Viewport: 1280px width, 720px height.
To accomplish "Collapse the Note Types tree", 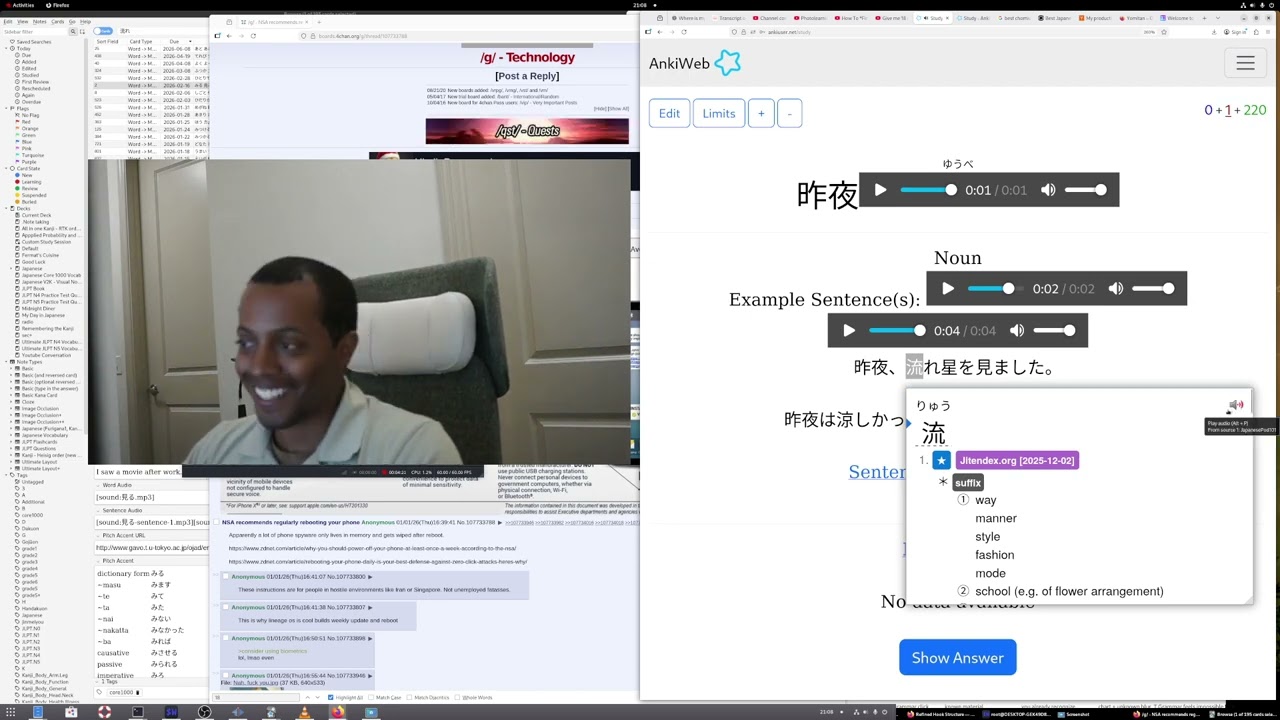I will 6,361.
